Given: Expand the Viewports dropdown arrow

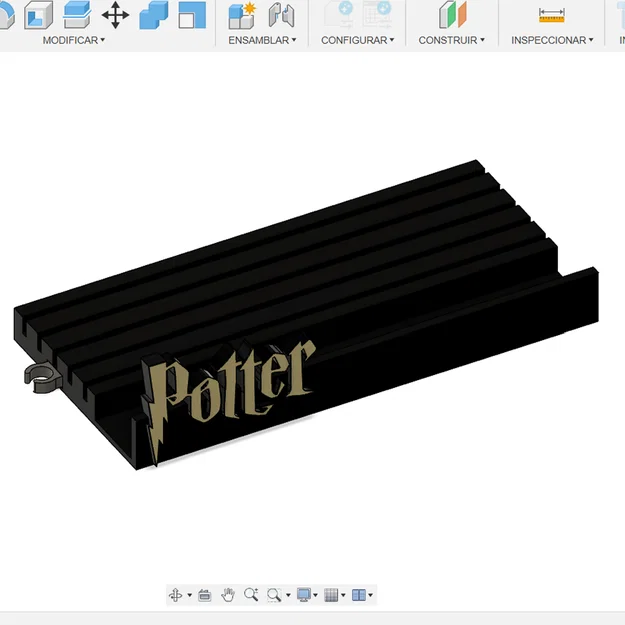Looking at the screenshot, I should [x=370, y=596].
